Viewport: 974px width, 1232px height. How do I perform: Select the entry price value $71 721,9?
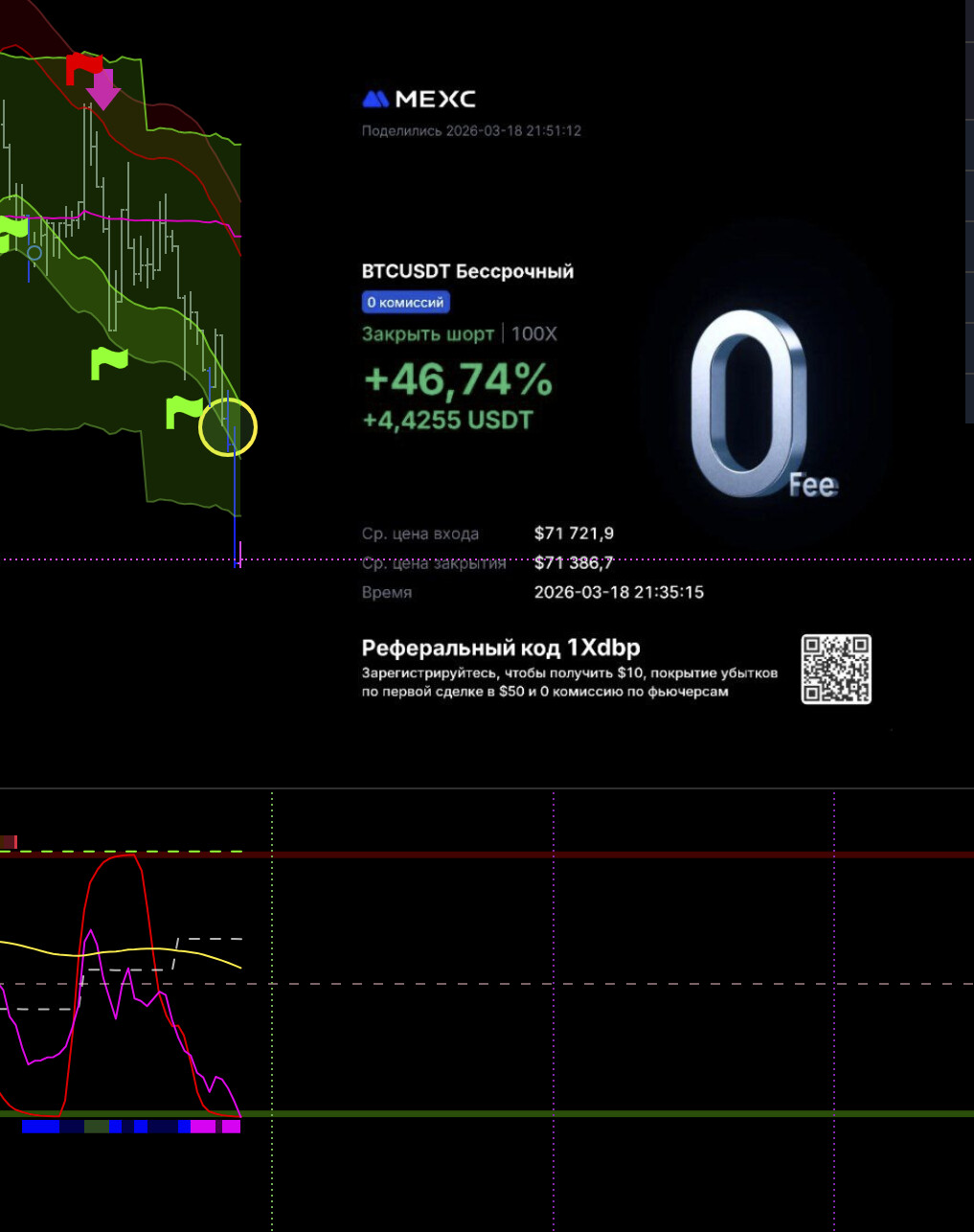pos(574,534)
